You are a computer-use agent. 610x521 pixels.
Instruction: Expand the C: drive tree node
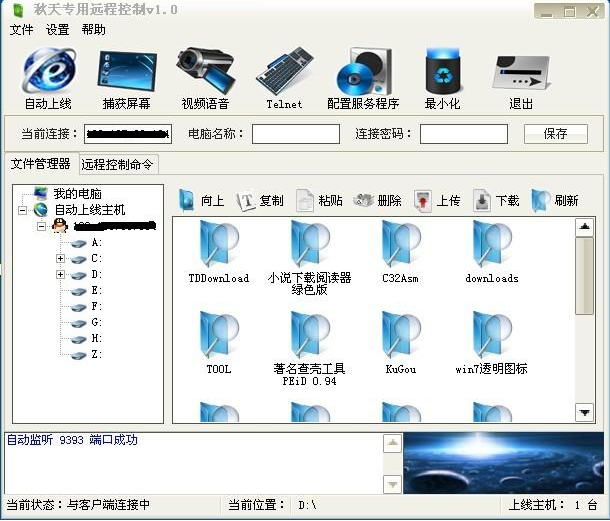tap(61, 259)
